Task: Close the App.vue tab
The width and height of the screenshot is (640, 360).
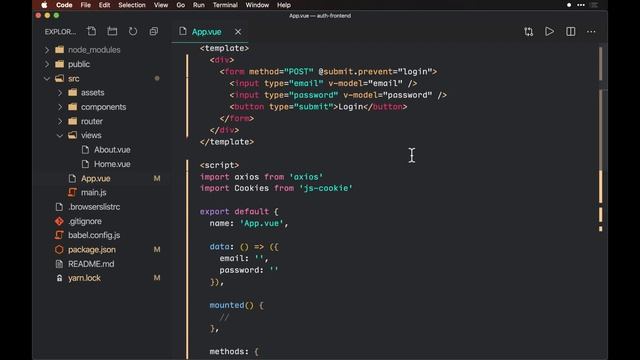Action: click(x=238, y=32)
